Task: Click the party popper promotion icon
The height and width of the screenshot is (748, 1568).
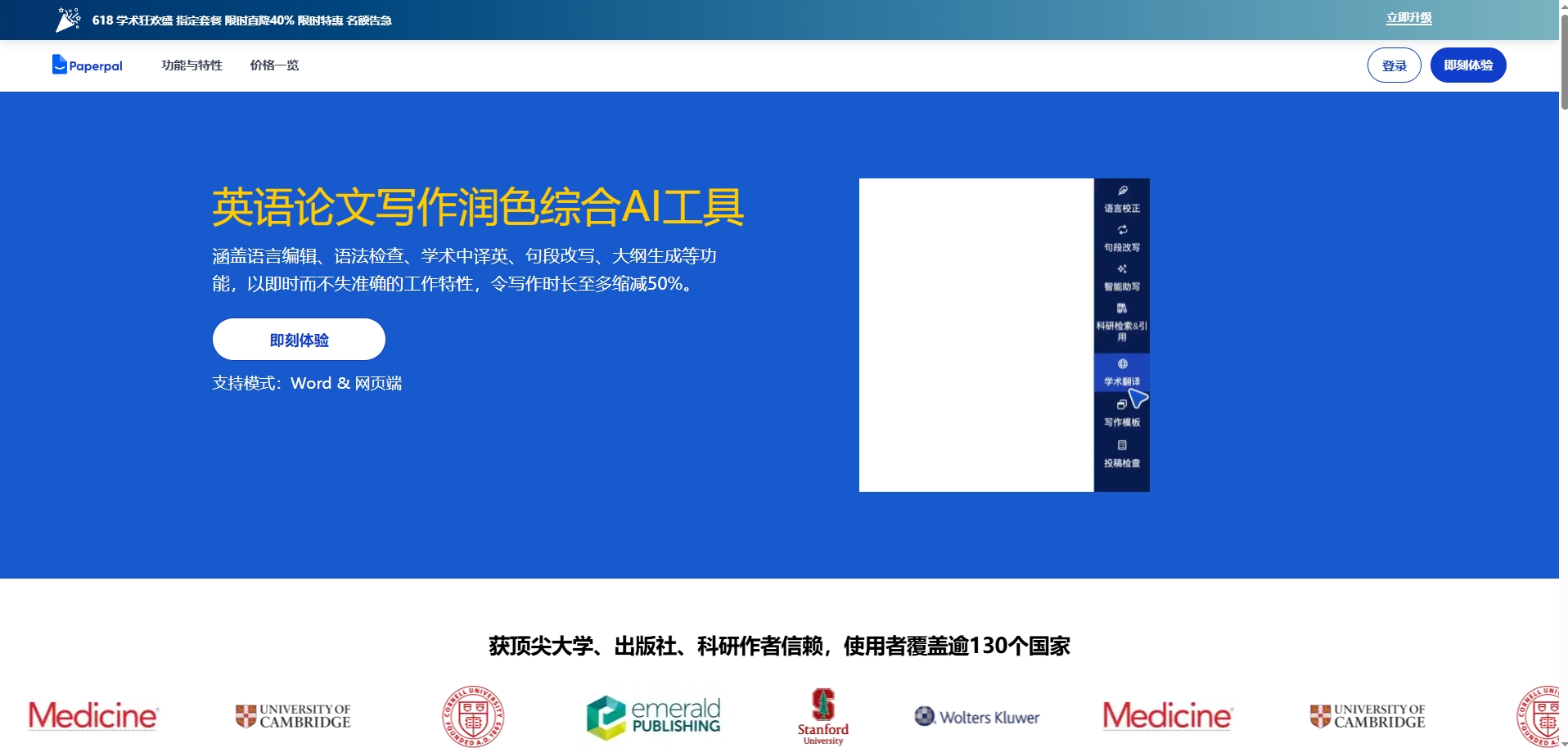Action: (68, 20)
